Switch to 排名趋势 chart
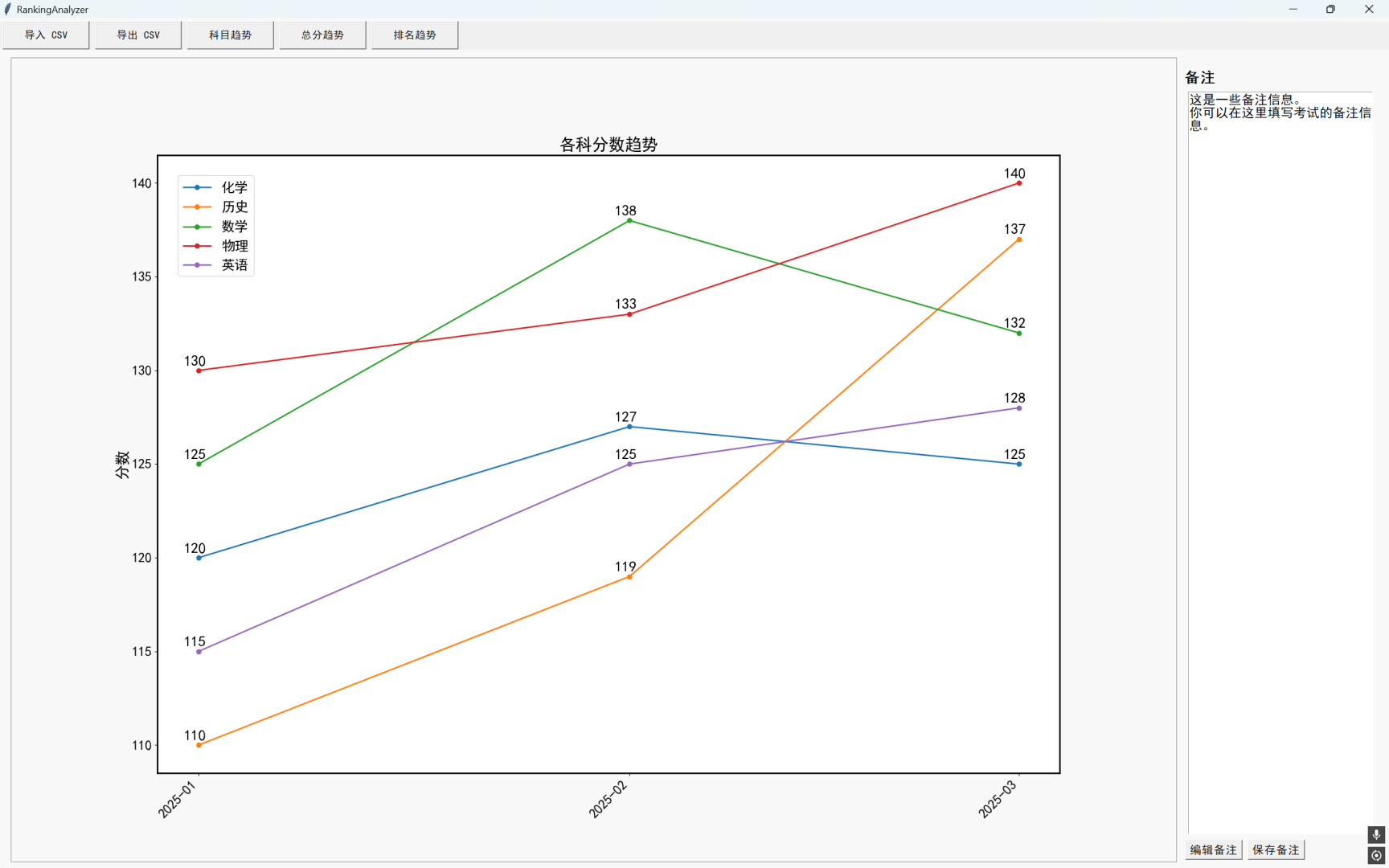Screen dimensions: 1389x868 [x=415, y=35]
